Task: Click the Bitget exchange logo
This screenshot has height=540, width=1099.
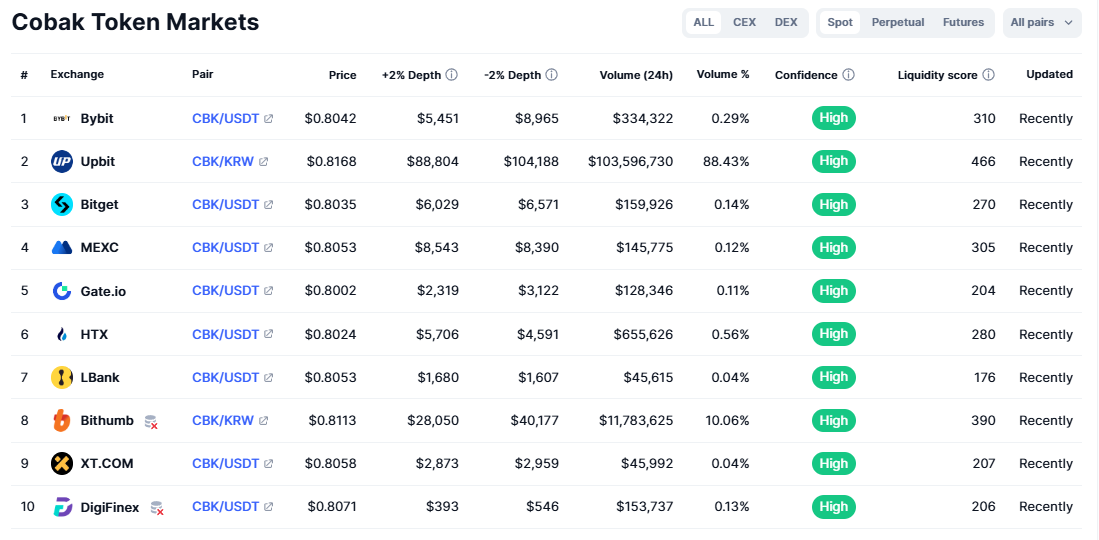Action: 62,205
